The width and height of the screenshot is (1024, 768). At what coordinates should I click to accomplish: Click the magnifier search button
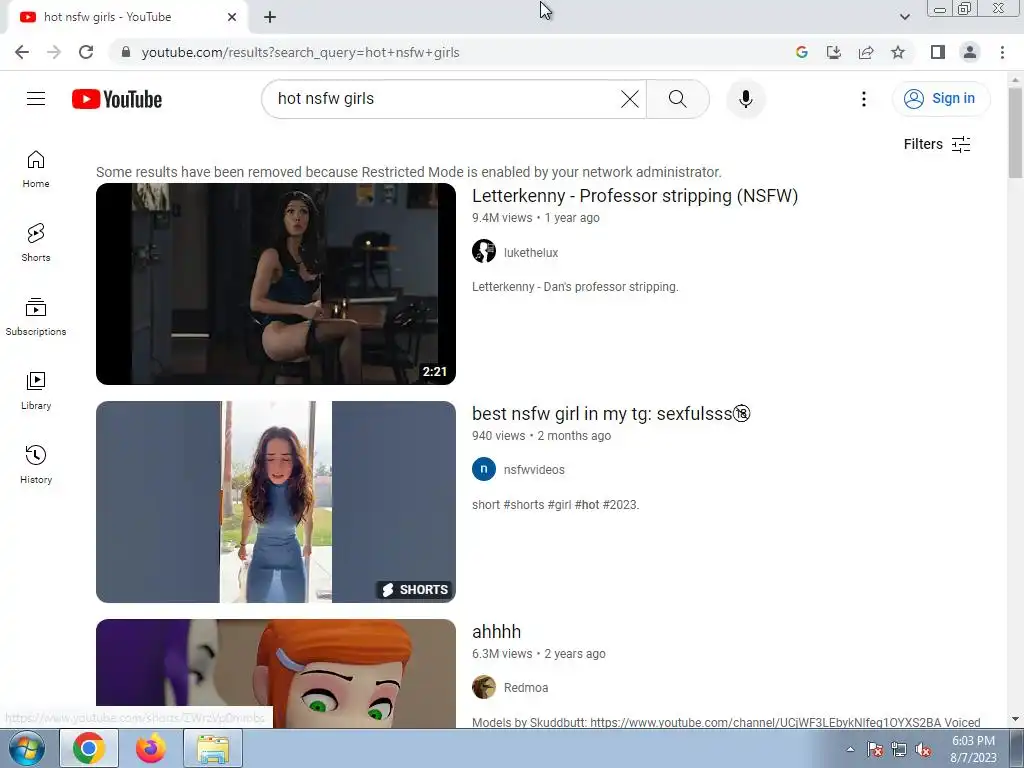pyautogui.click(x=678, y=99)
